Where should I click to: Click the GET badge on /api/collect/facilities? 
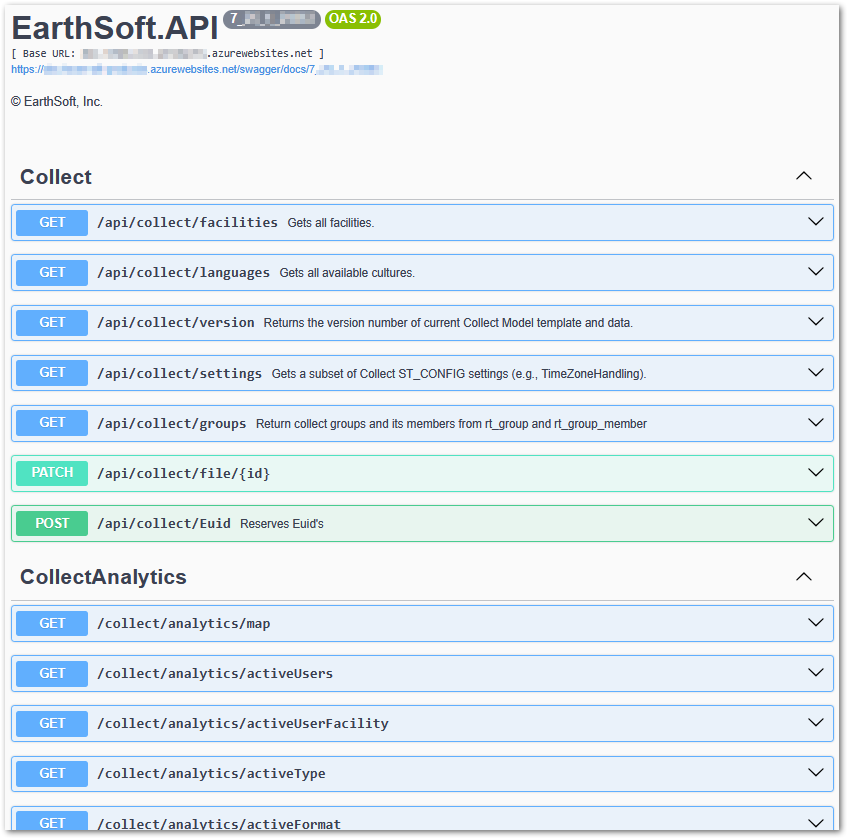tap(51, 222)
